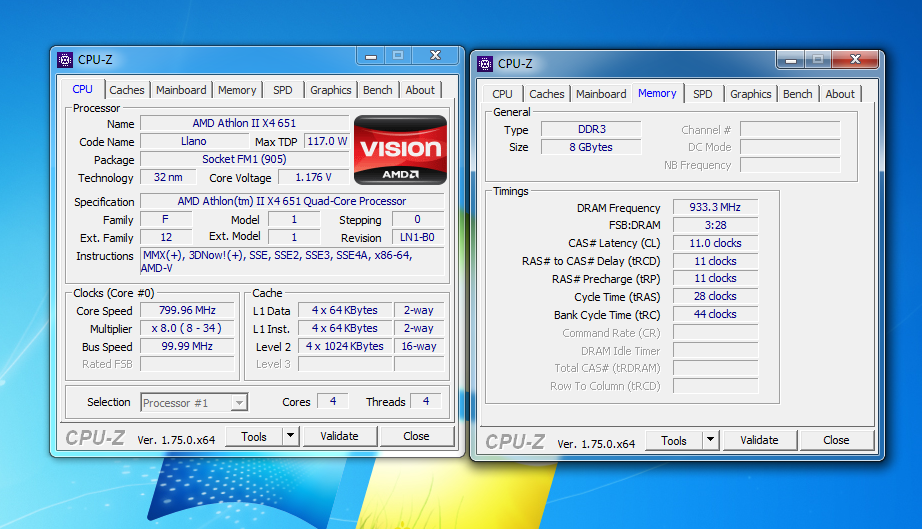
Task: Open Mainboard tab in right window
Action: pos(601,94)
